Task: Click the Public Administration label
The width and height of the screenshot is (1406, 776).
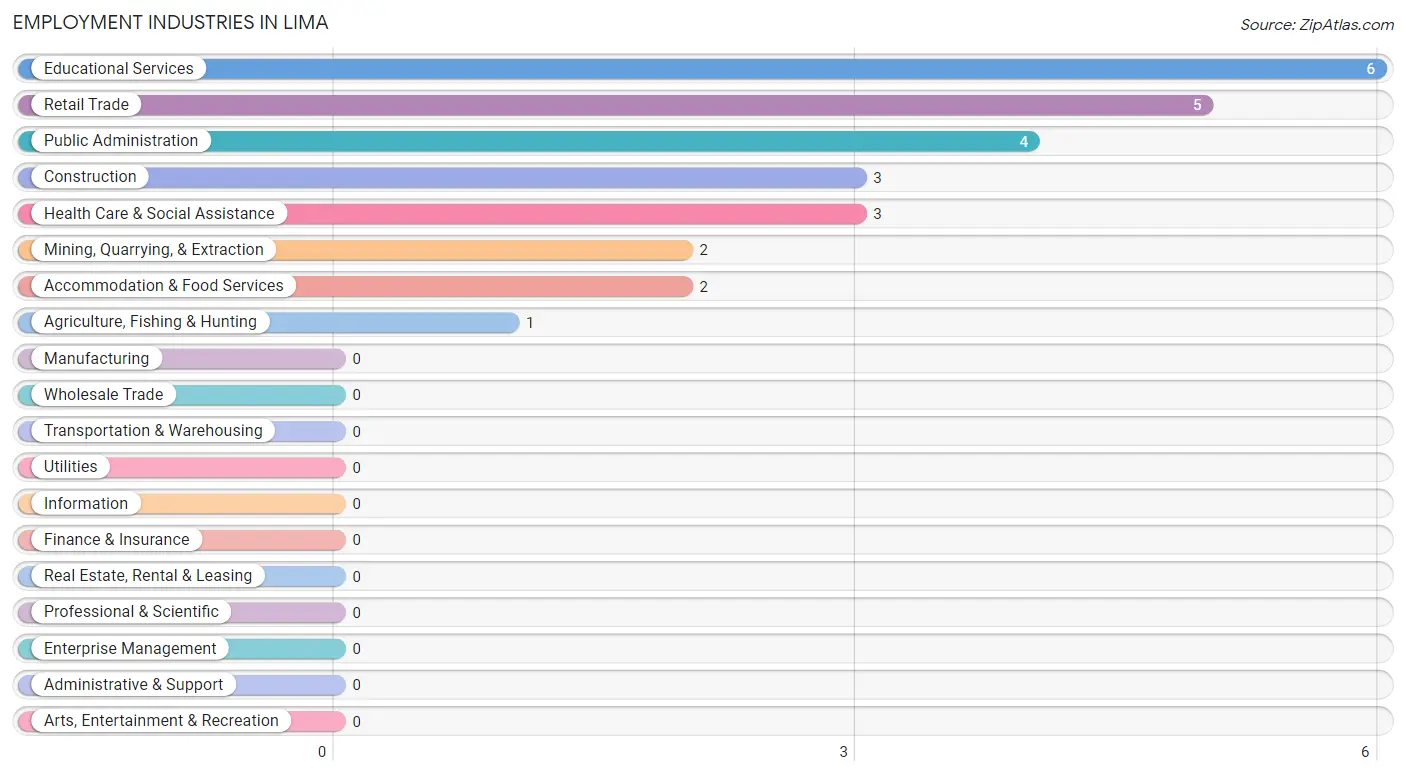Action: tap(121, 140)
